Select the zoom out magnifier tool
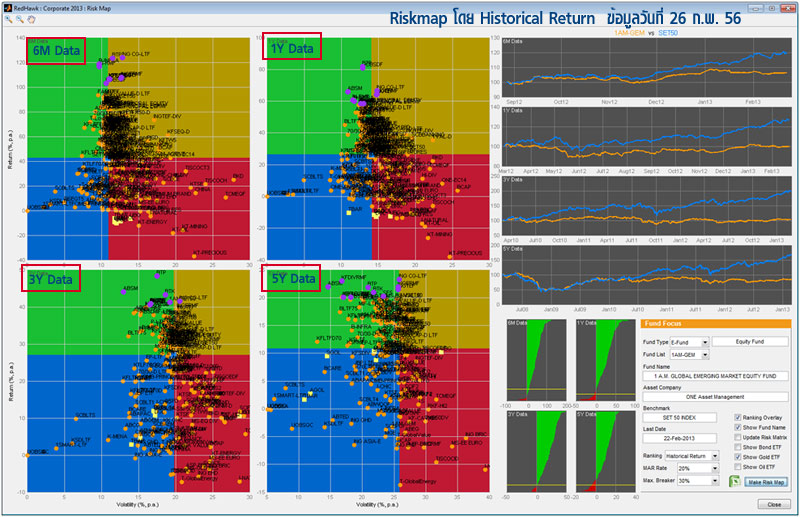 click(19, 19)
